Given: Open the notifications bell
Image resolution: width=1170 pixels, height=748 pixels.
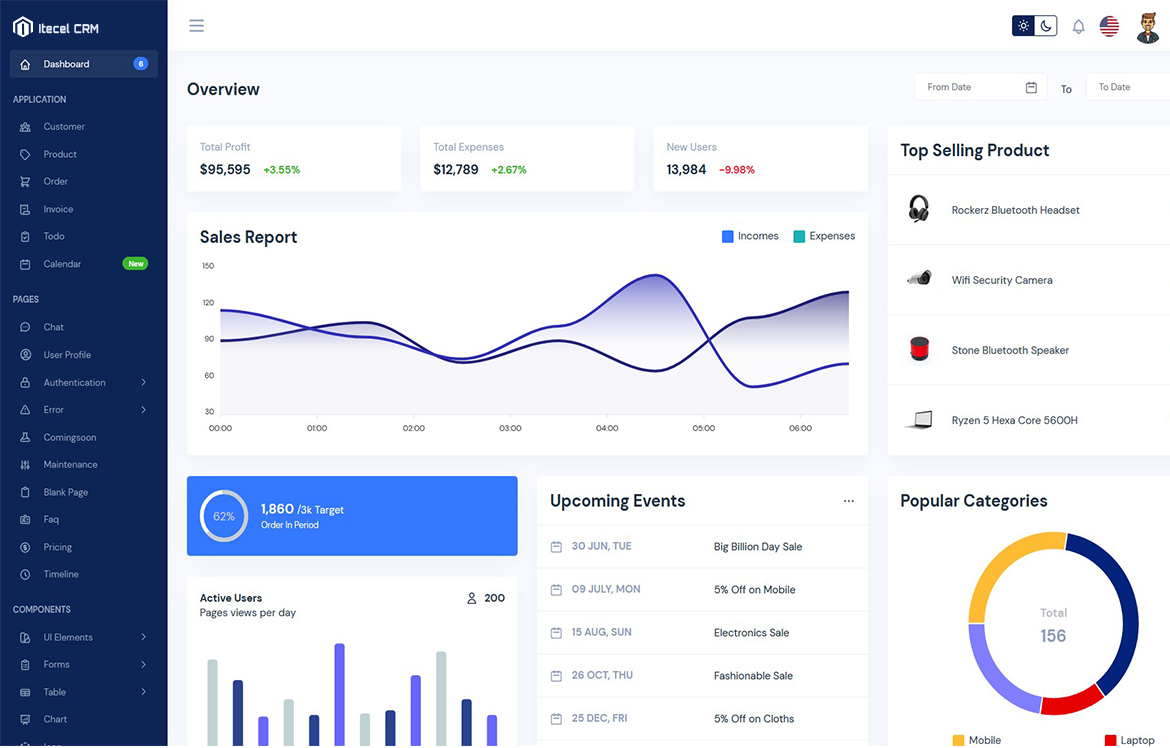Looking at the screenshot, I should (1078, 27).
